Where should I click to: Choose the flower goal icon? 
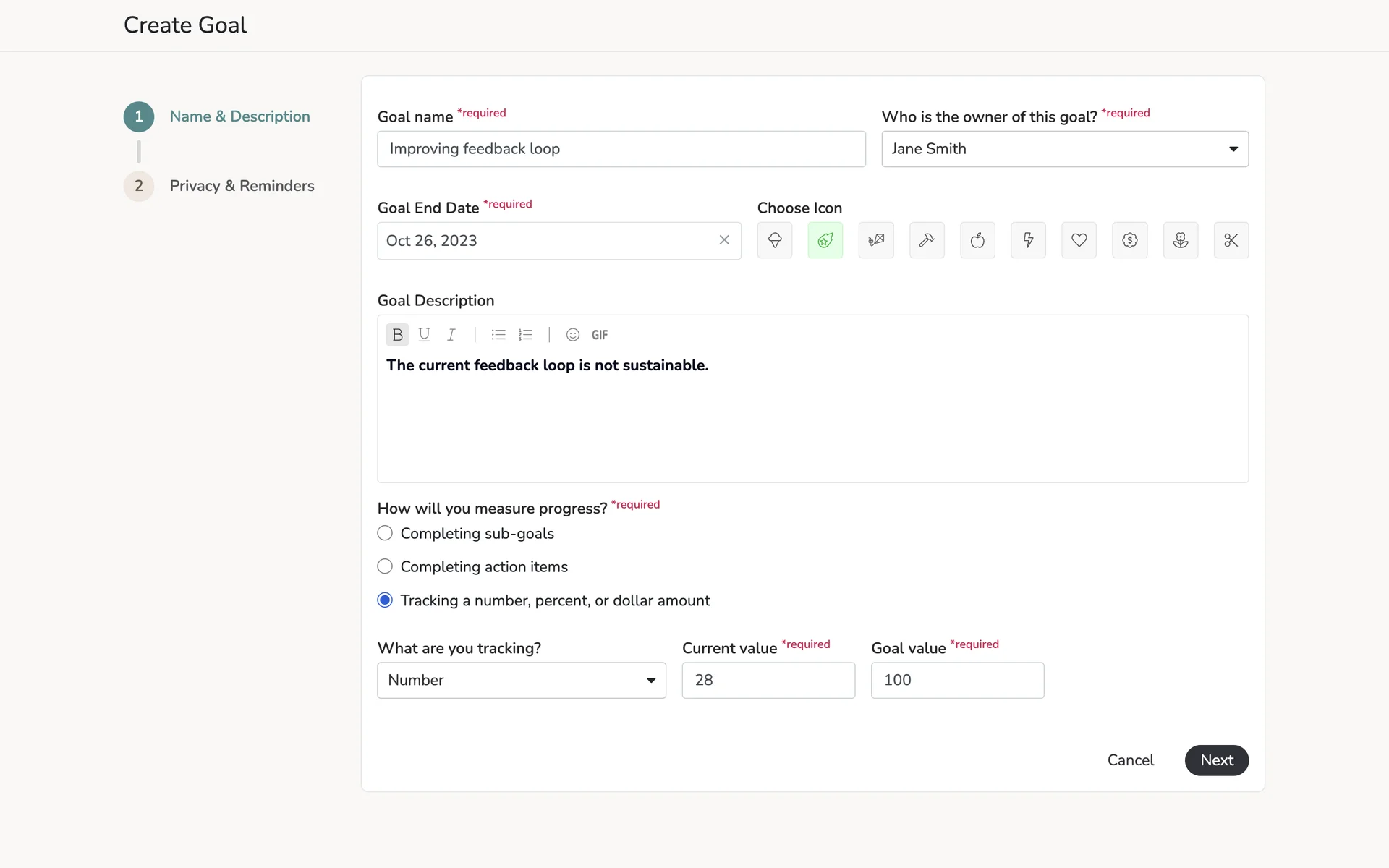1180,240
